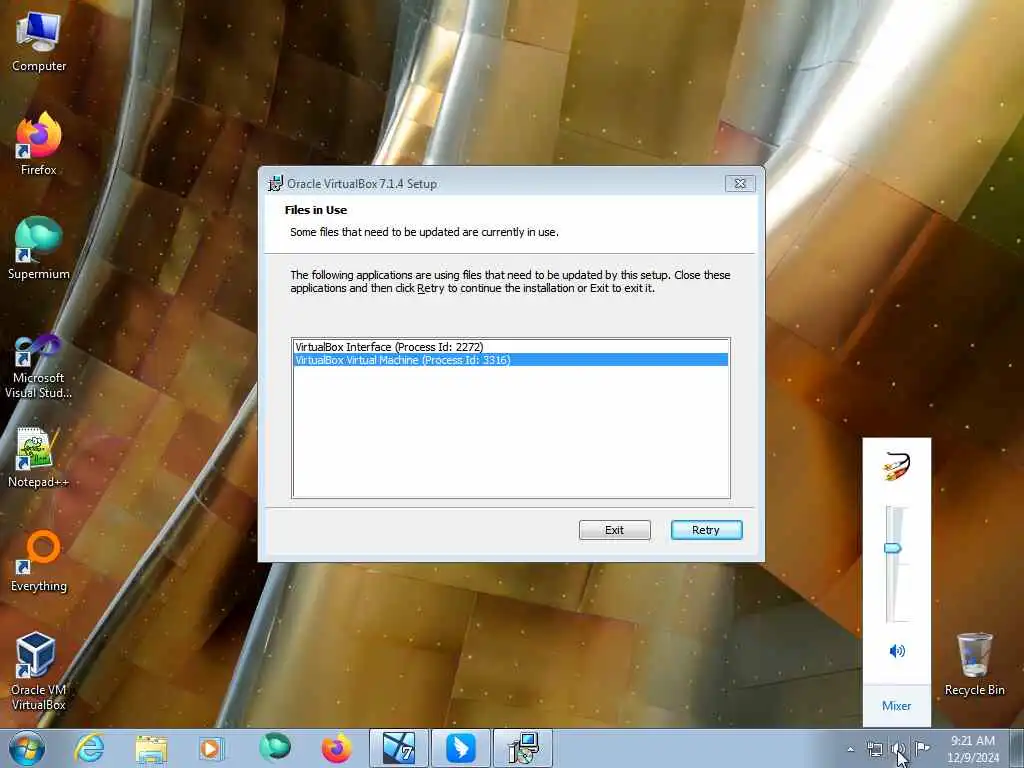Click the Show desktop strip by the clock

[x=1017, y=748]
